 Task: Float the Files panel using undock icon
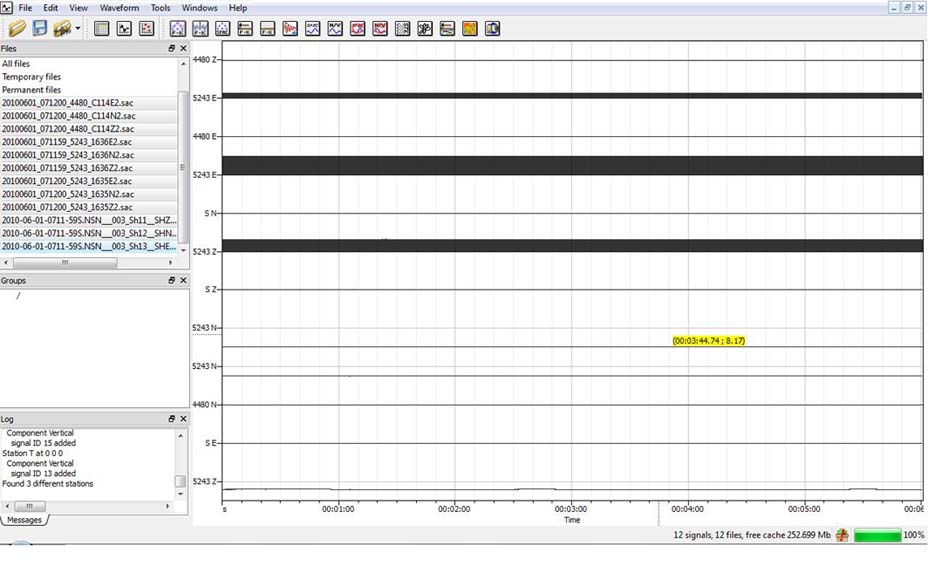171,48
